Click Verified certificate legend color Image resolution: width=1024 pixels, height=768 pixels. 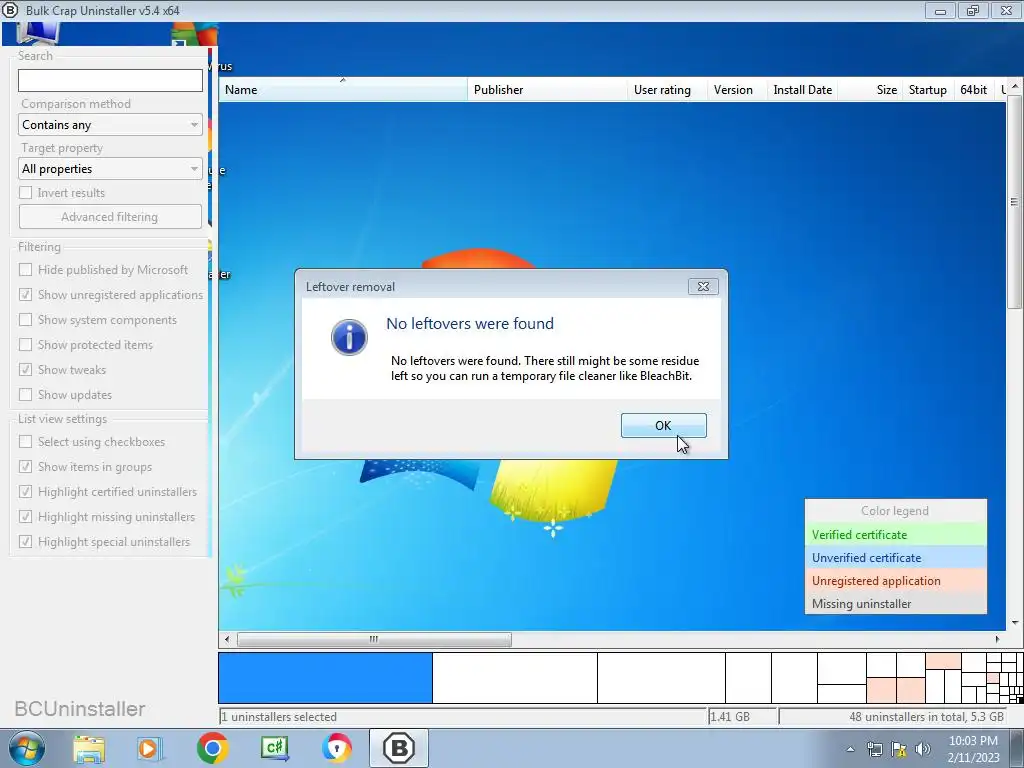coord(895,534)
